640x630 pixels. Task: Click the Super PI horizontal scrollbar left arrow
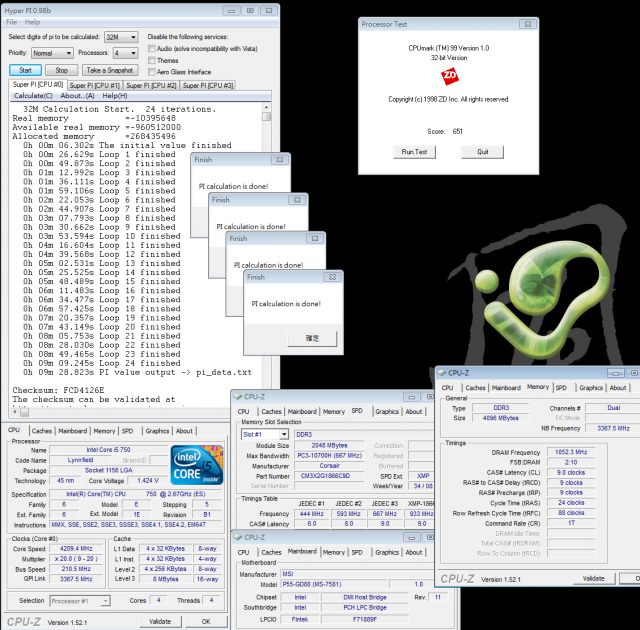(15, 412)
